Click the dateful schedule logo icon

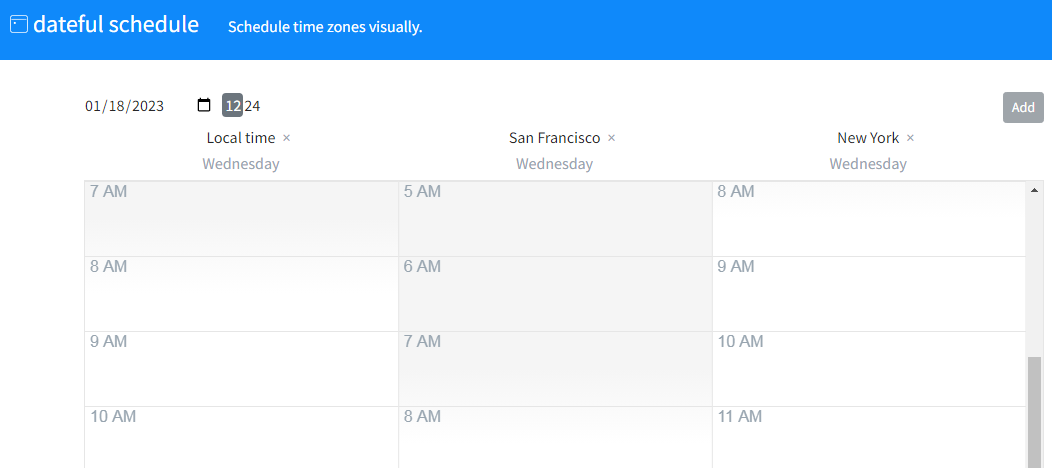(19, 25)
